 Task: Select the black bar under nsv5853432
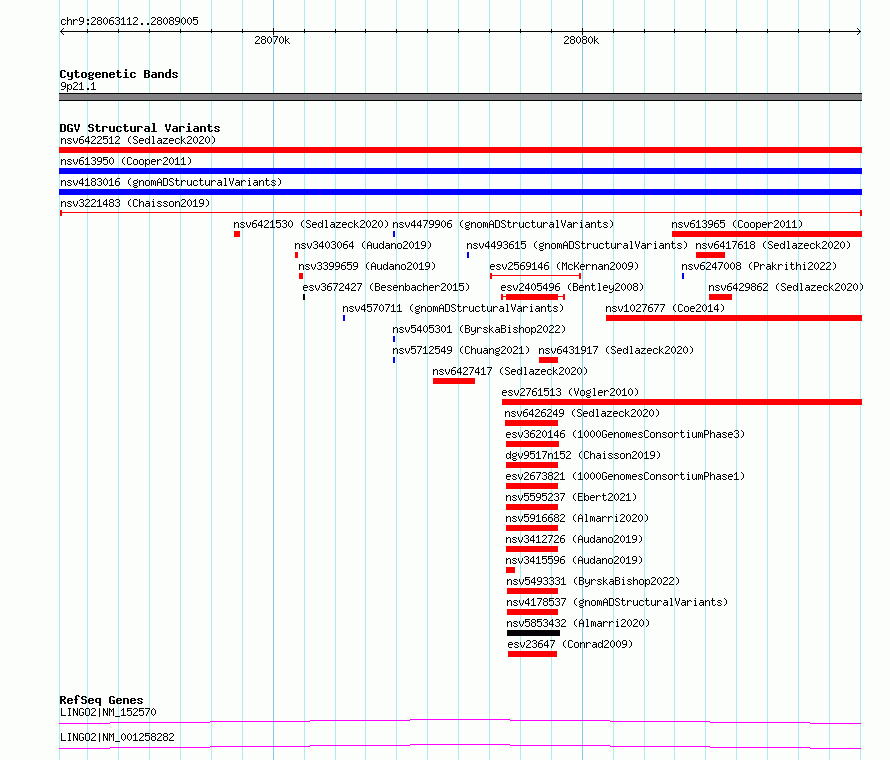[x=534, y=633]
